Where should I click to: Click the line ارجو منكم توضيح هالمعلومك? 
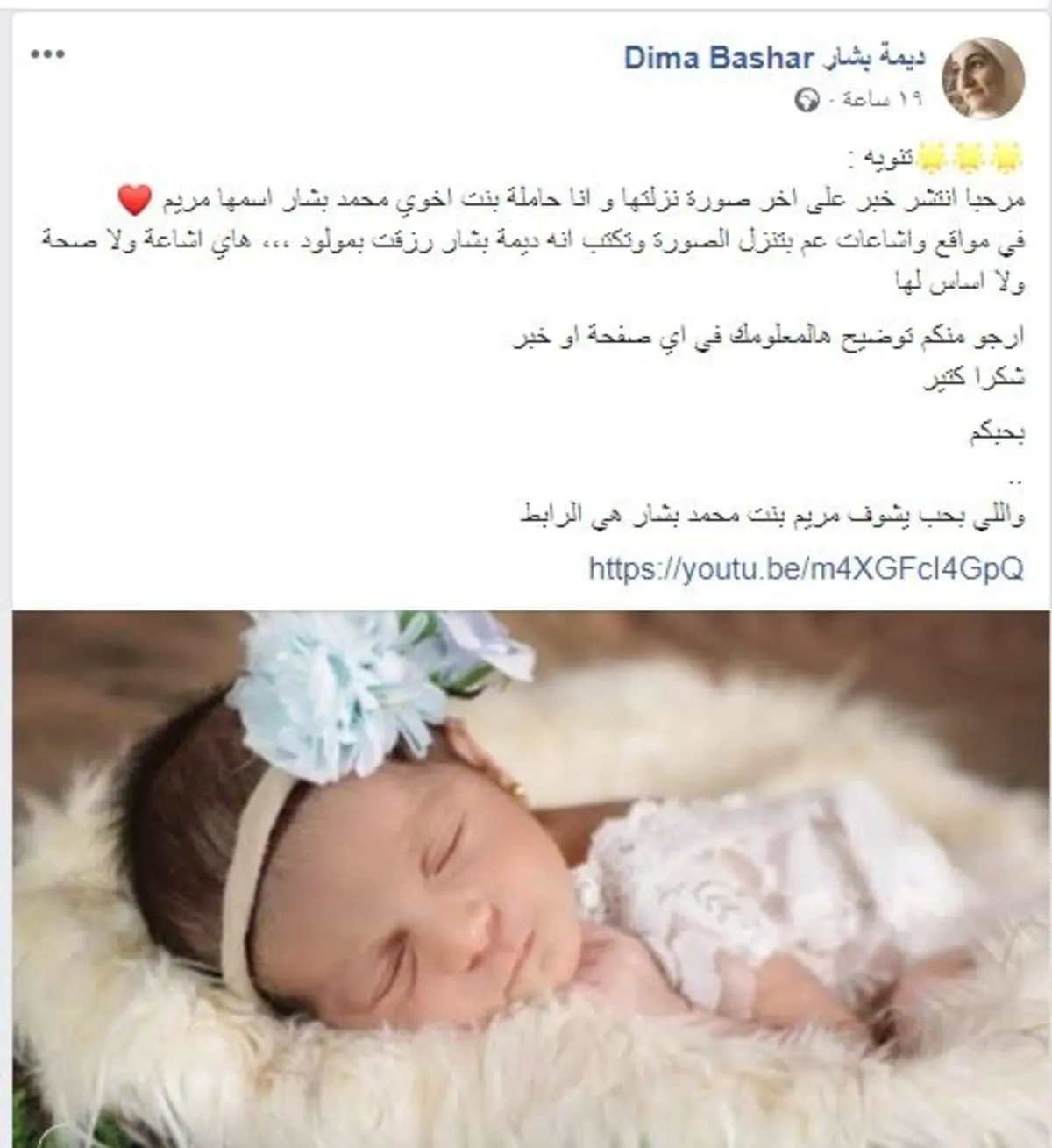pyautogui.click(x=768, y=338)
